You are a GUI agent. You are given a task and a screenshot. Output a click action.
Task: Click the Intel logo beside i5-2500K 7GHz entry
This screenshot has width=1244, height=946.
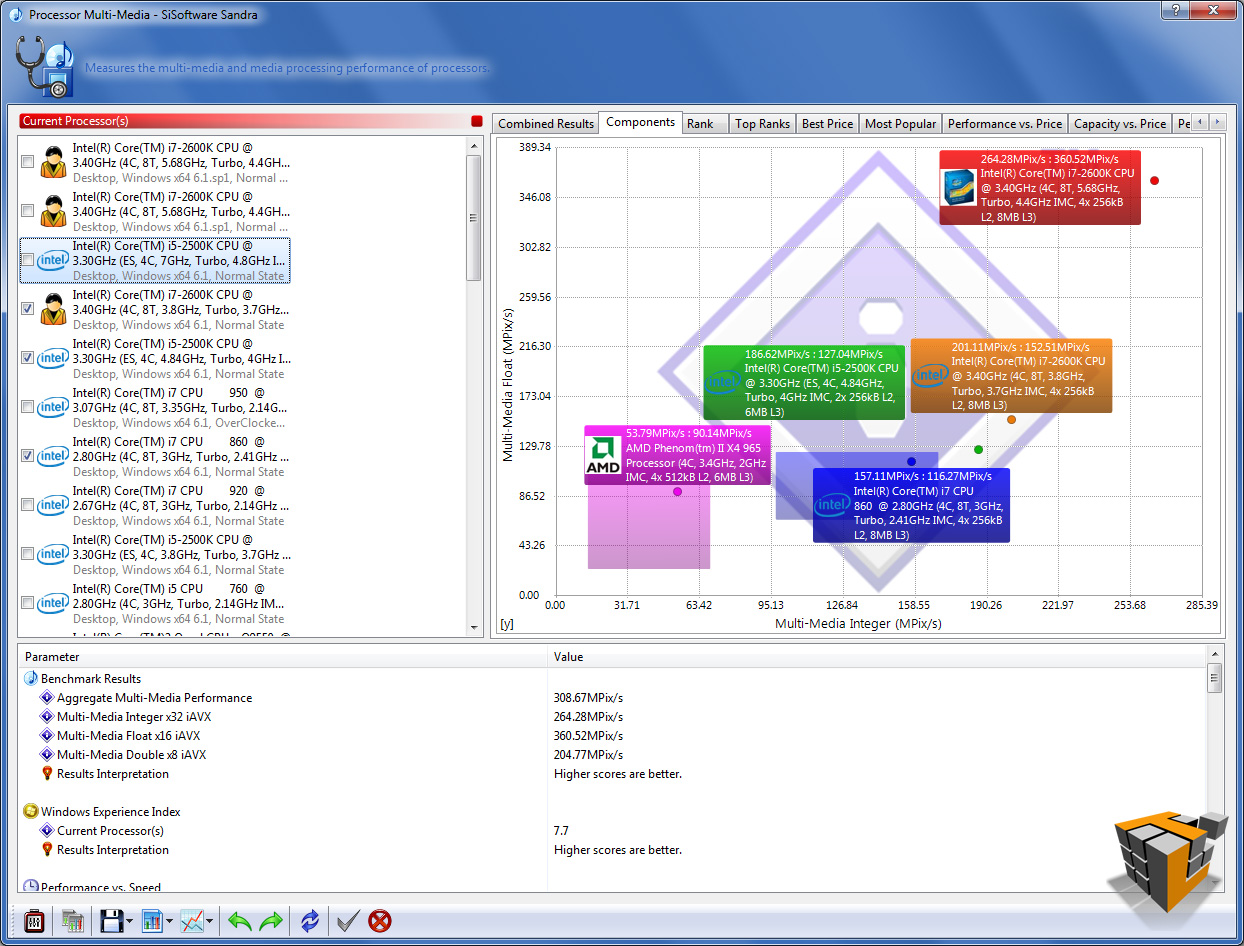(x=53, y=260)
